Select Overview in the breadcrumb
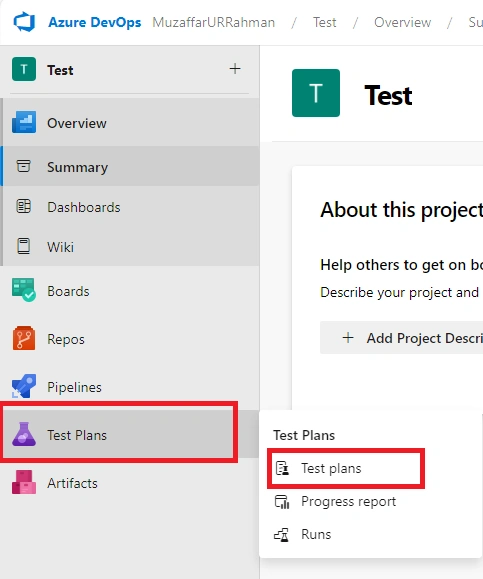The height and width of the screenshot is (579, 483). (402, 22)
